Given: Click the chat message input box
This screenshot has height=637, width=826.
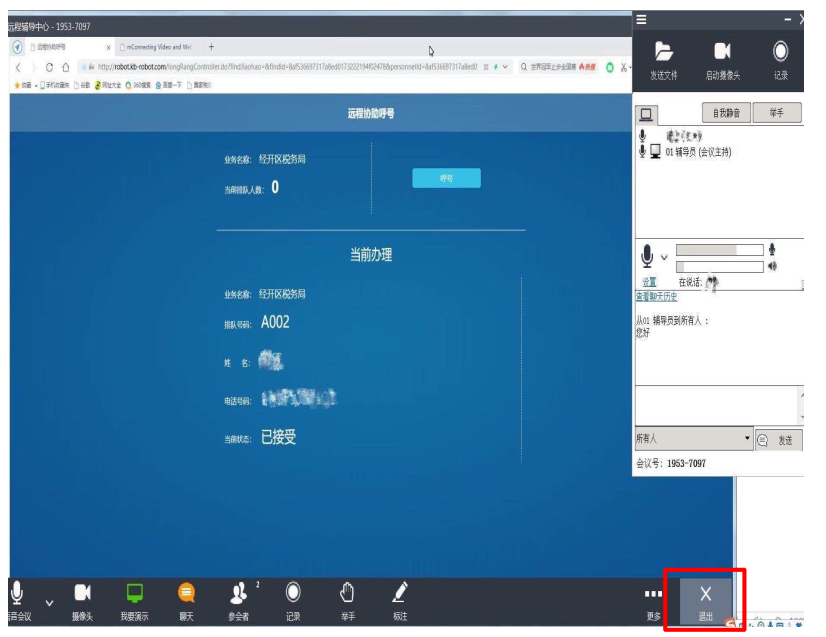Looking at the screenshot, I should 717,405.
